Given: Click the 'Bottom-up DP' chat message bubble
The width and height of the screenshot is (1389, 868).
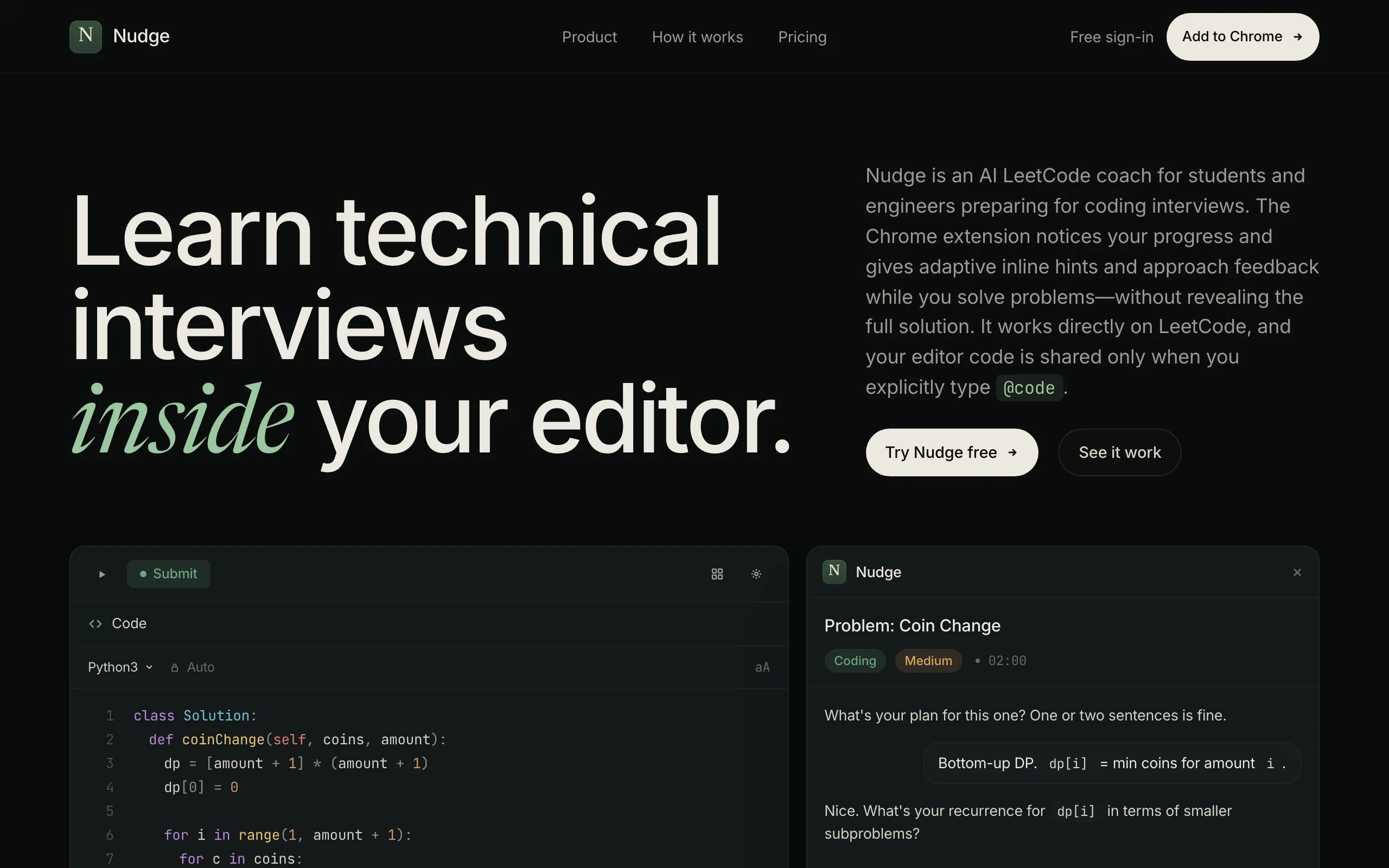Looking at the screenshot, I should 1111,763.
